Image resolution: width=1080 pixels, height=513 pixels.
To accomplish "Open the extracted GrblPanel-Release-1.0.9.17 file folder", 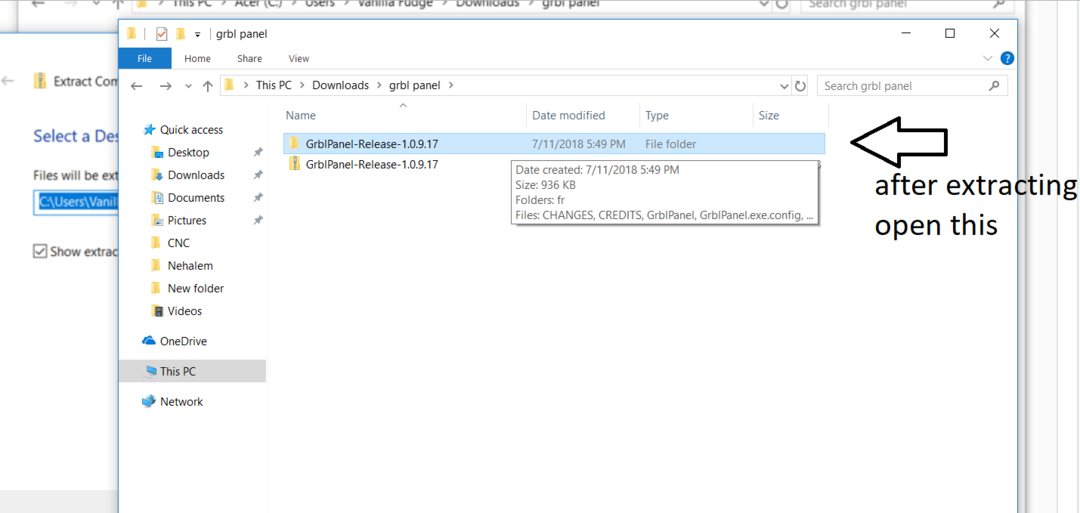I will pos(371,144).
